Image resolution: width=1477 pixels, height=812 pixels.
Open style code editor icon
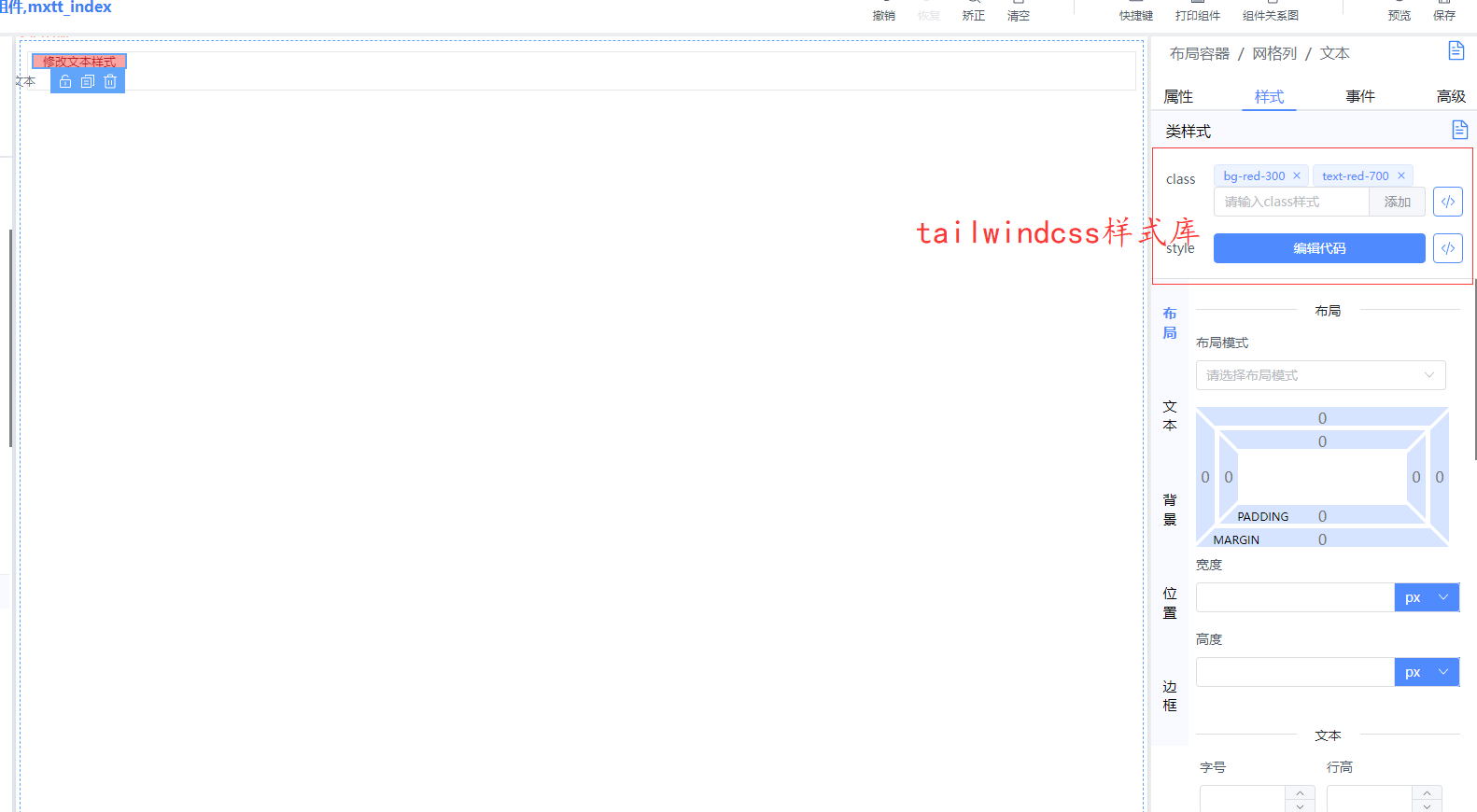[x=1448, y=248]
